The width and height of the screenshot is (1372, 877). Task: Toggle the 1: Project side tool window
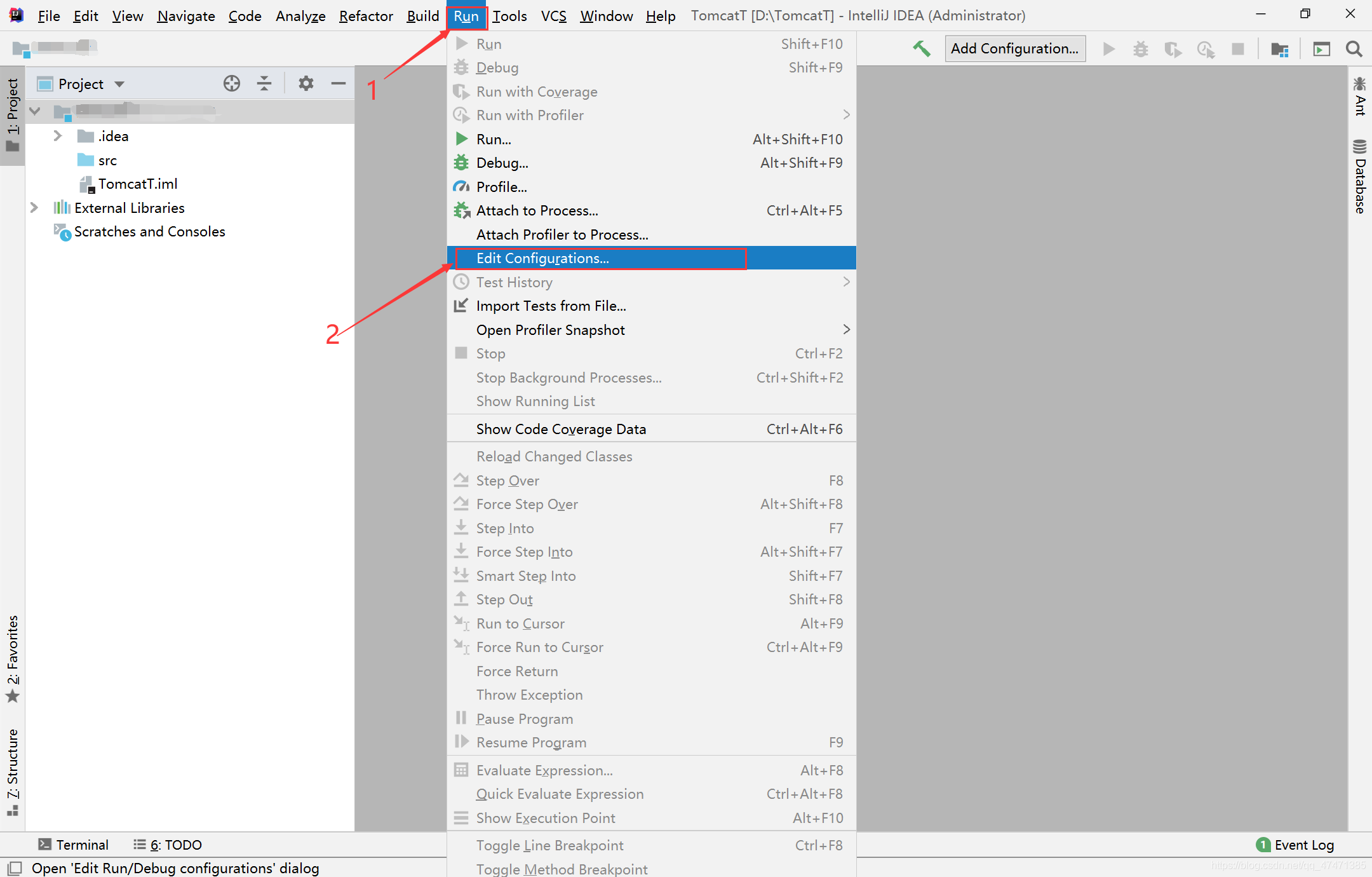point(12,115)
